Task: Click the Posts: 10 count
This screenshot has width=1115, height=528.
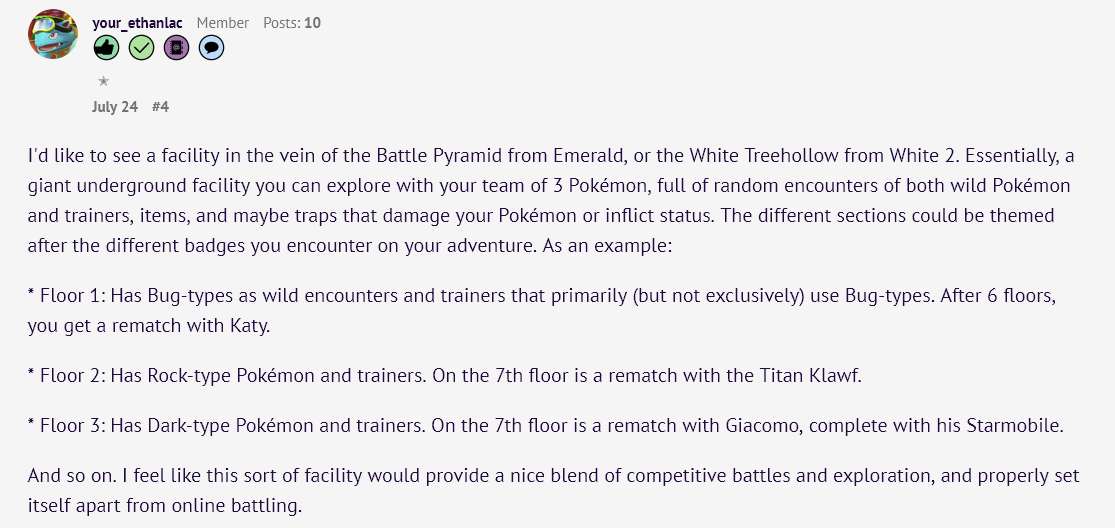Action: [x=292, y=23]
